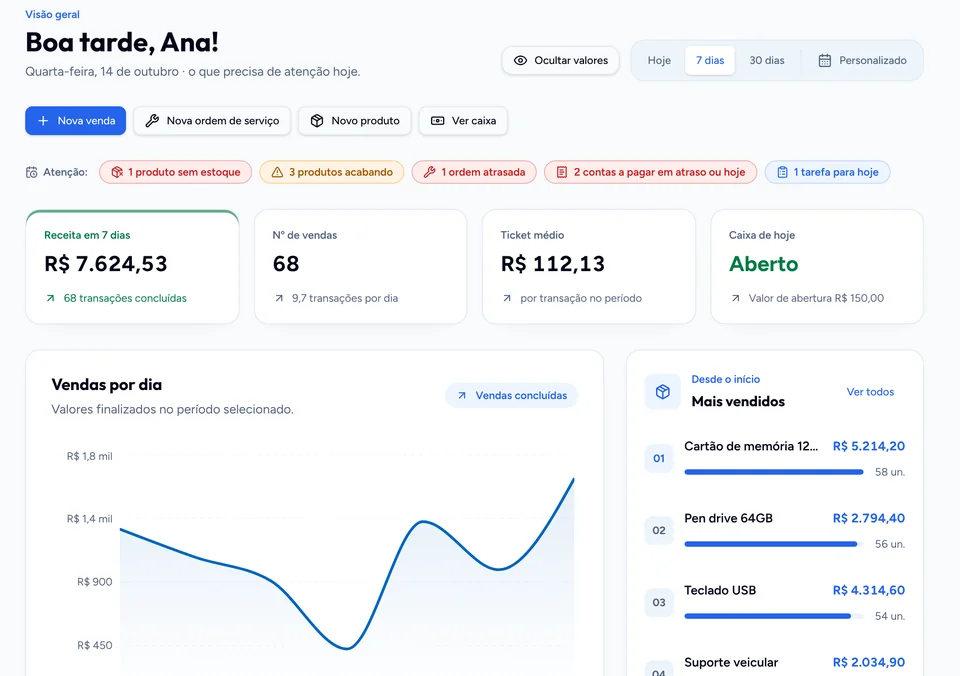This screenshot has height=676, width=960.
Task: Click the wrench icon in 1 ordem atrasada
Action: point(430,172)
